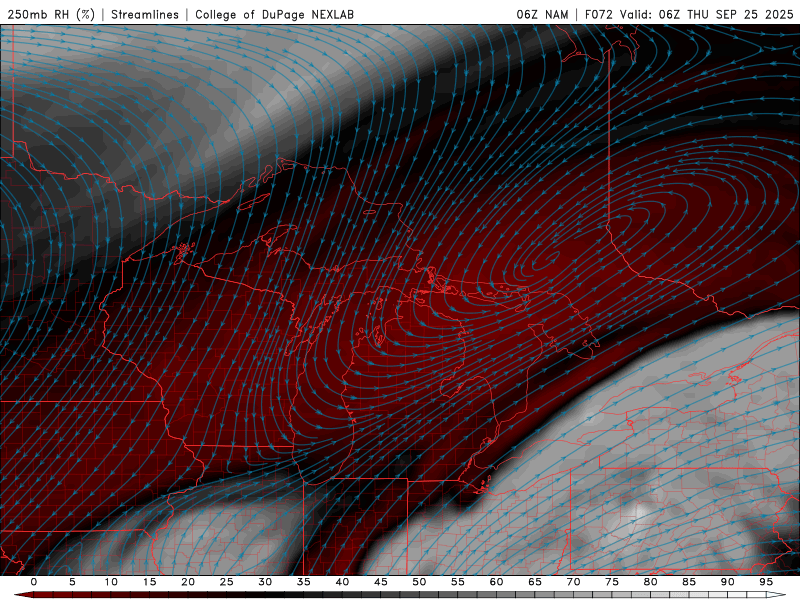Select the "95" color scale number
800x600 pixels.
click(x=766, y=582)
